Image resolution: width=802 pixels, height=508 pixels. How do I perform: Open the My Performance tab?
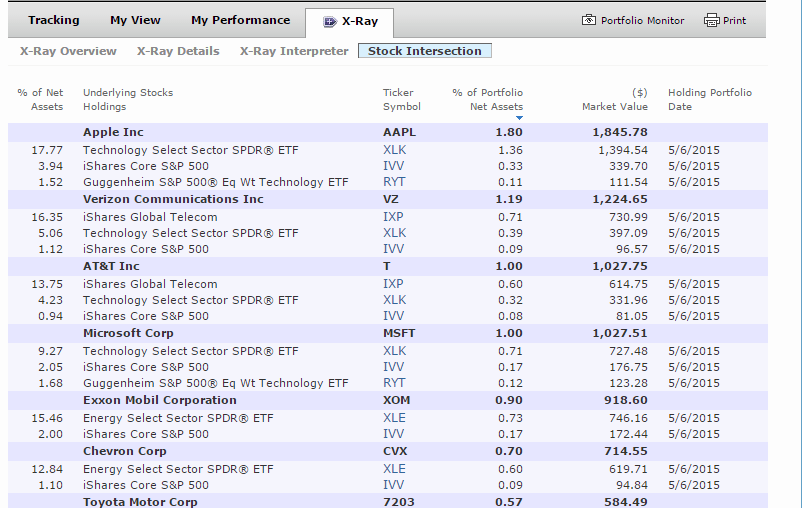click(240, 20)
